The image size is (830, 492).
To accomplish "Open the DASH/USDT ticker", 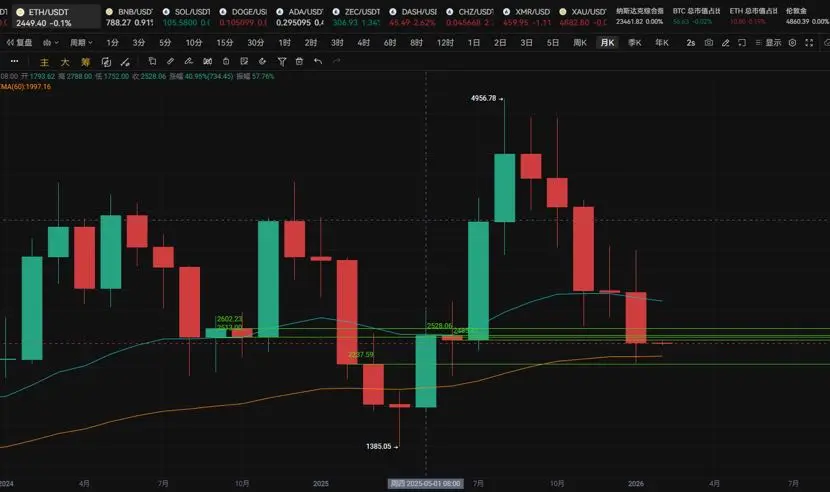I will pos(413,17).
